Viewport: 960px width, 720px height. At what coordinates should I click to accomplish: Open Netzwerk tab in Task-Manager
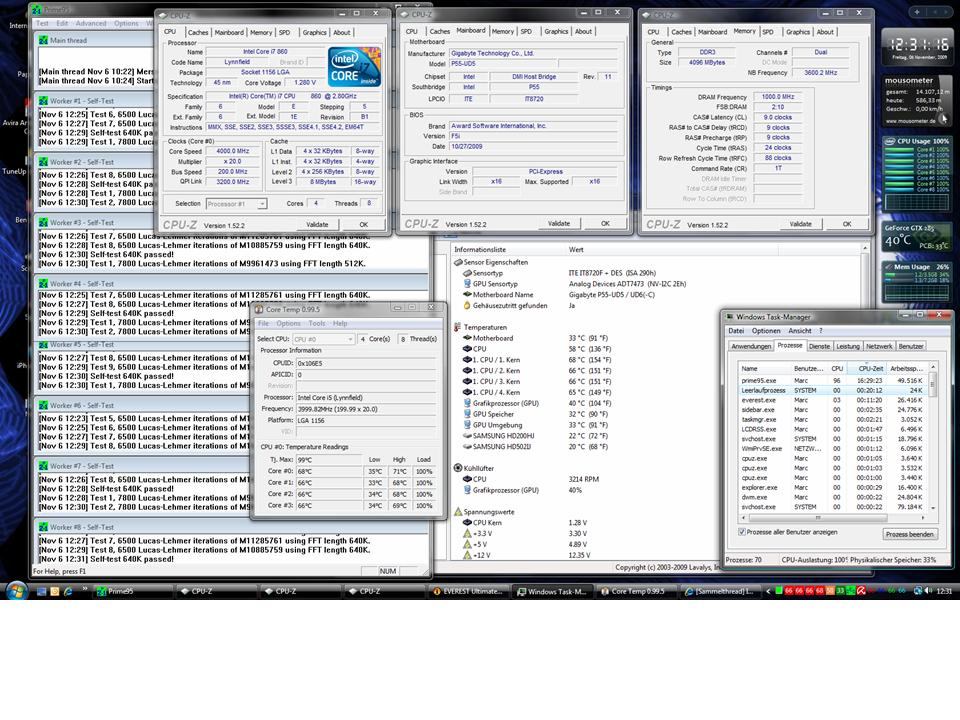879,346
